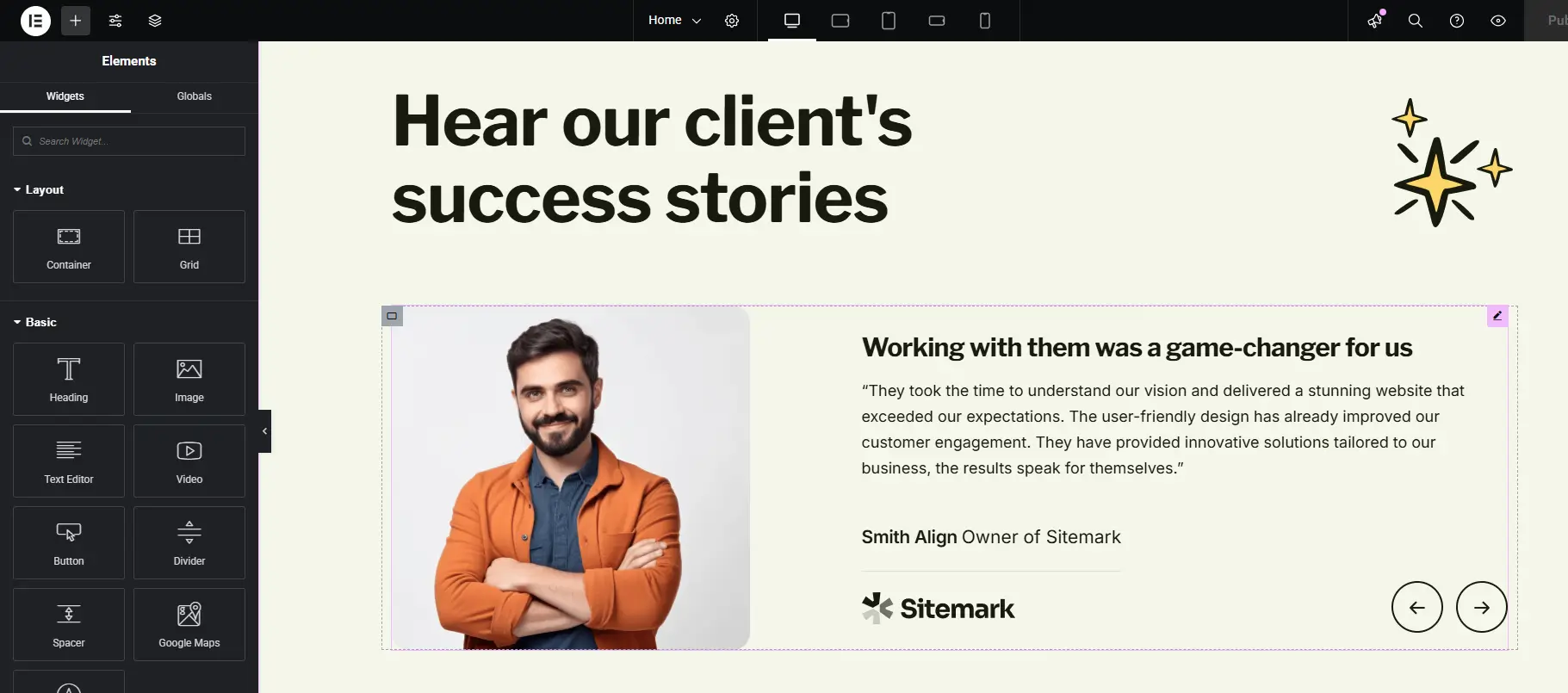This screenshot has width=1568, height=693.
Task: Open the Structure layers icon
Action: click(155, 21)
